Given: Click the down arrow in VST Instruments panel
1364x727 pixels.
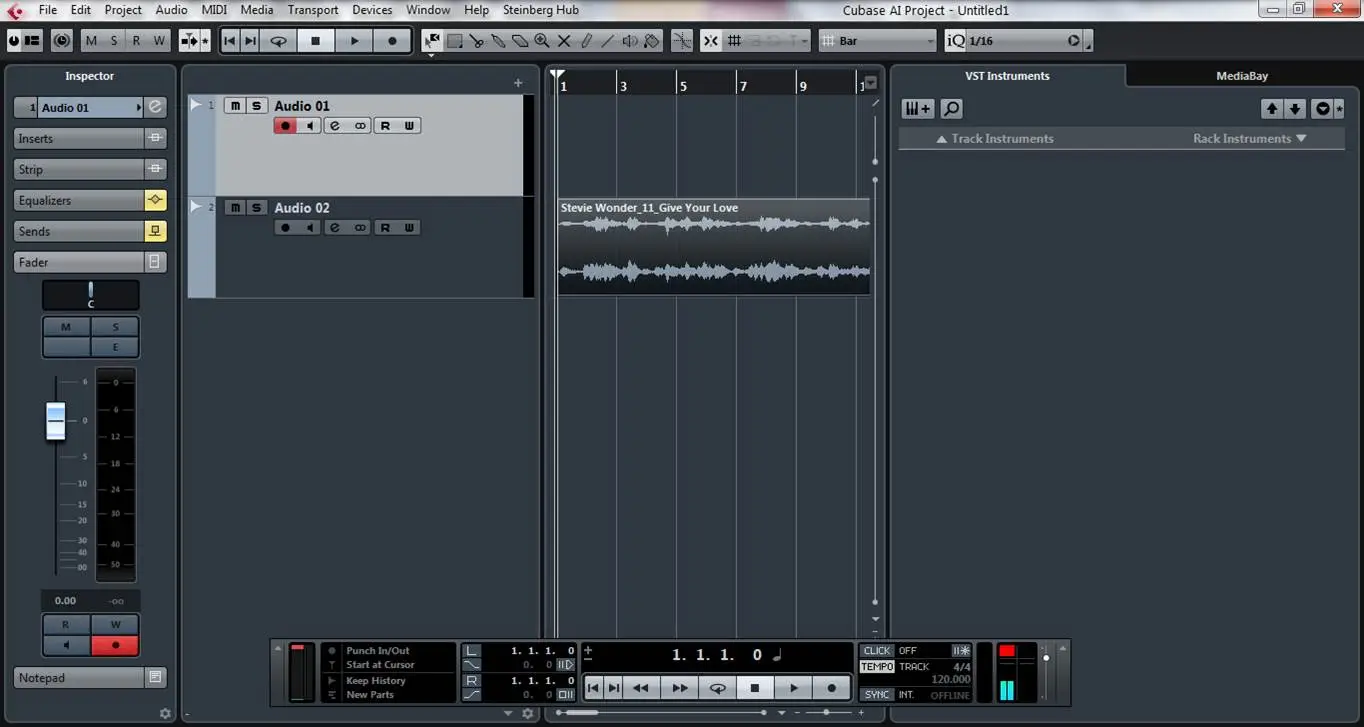Looking at the screenshot, I should 1295,109.
